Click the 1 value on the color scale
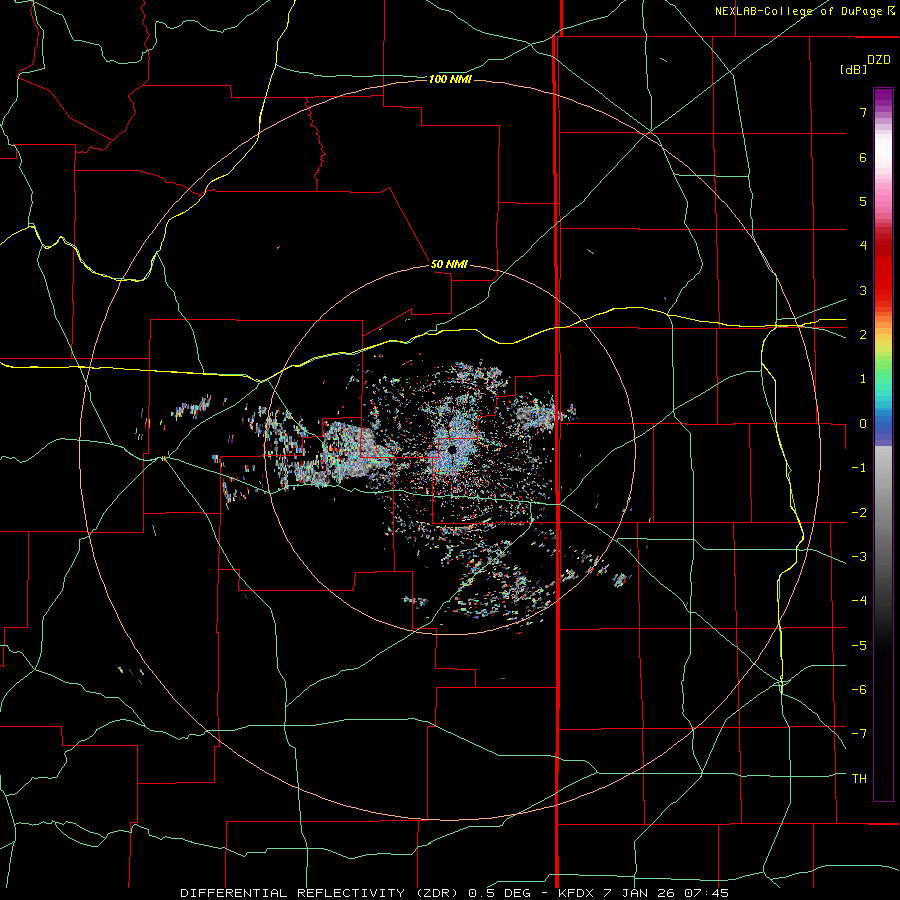Screen dimensions: 900x900 pyautogui.click(x=863, y=379)
